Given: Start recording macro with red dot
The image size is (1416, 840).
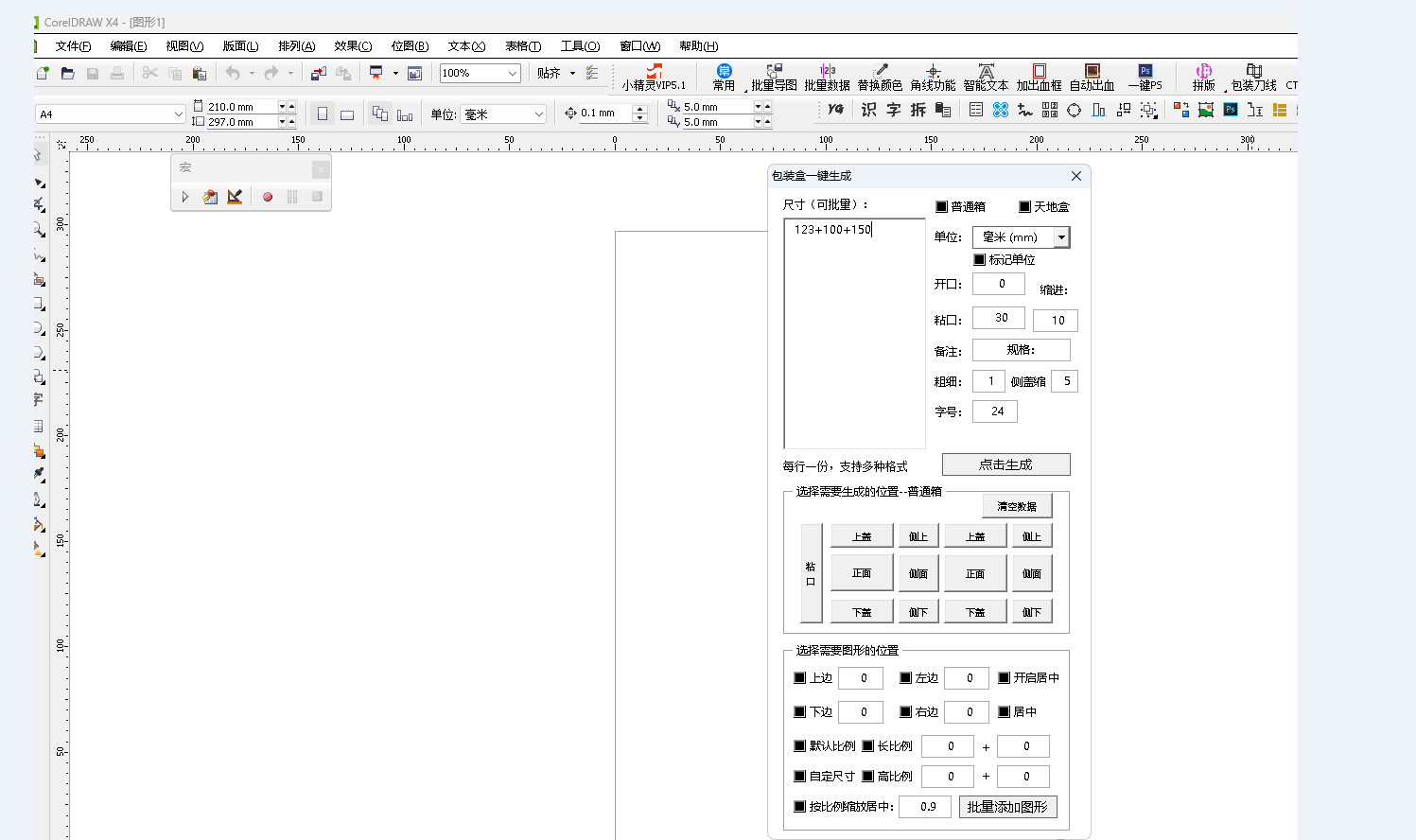Looking at the screenshot, I should click(268, 197).
